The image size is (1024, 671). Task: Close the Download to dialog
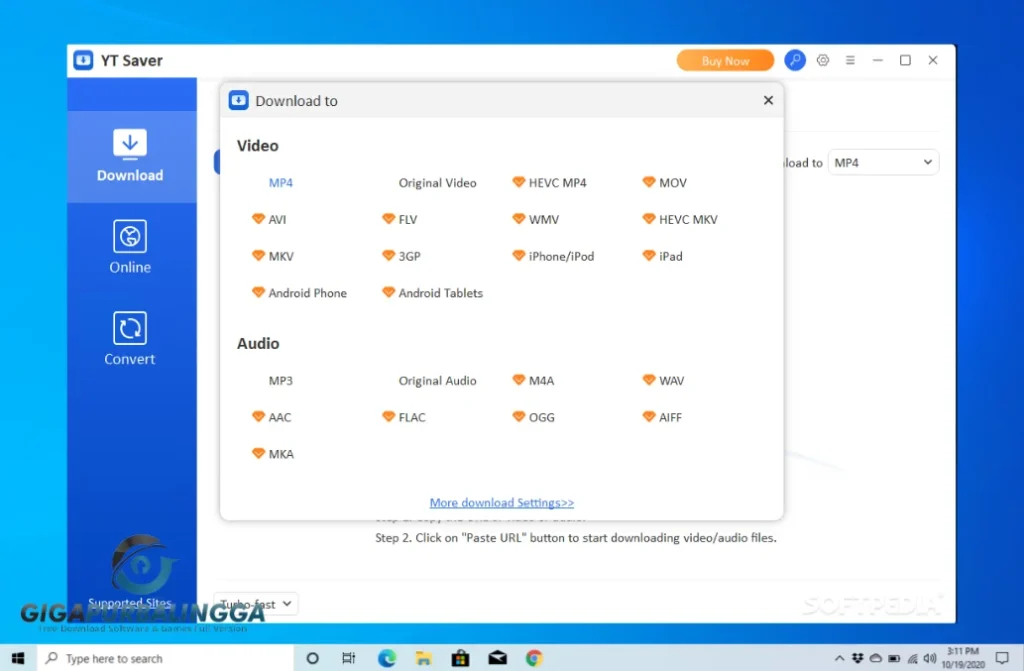click(768, 100)
